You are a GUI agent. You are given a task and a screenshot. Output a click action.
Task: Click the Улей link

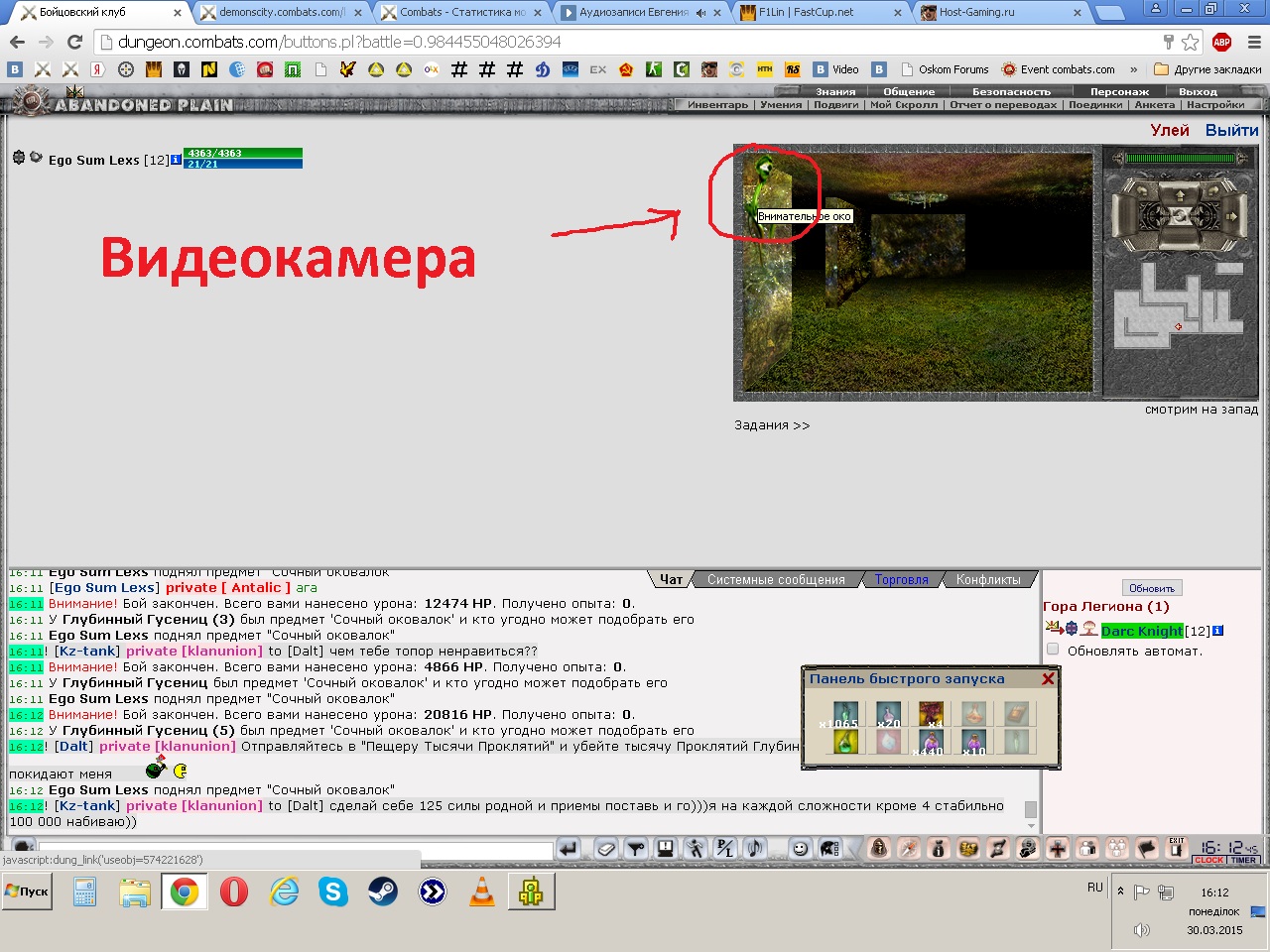click(x=1169, y=130)
